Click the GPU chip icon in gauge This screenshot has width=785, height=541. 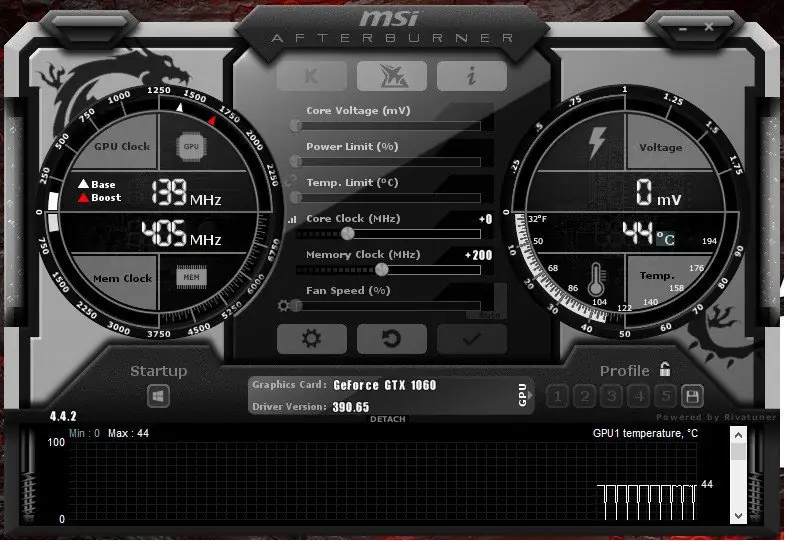pos(191,147)
